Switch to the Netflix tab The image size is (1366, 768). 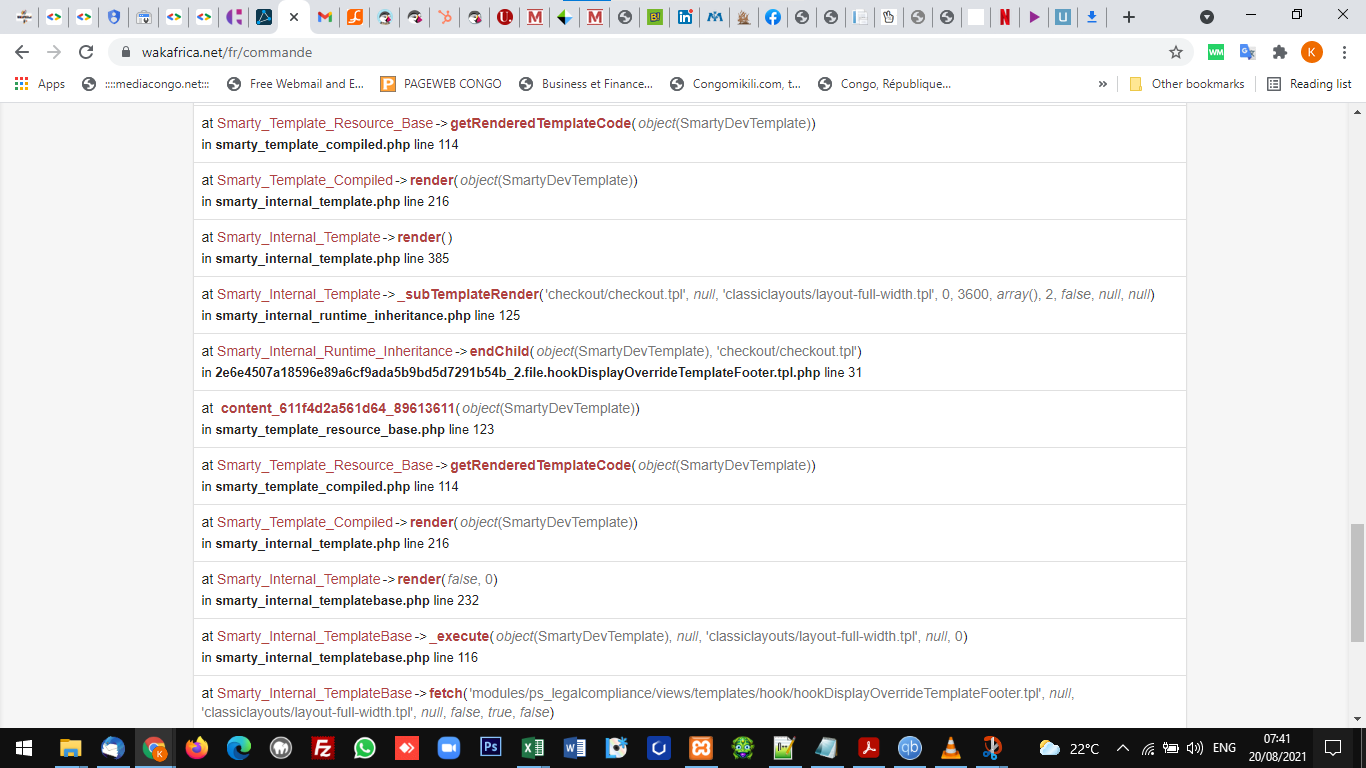pos(1004,17)
